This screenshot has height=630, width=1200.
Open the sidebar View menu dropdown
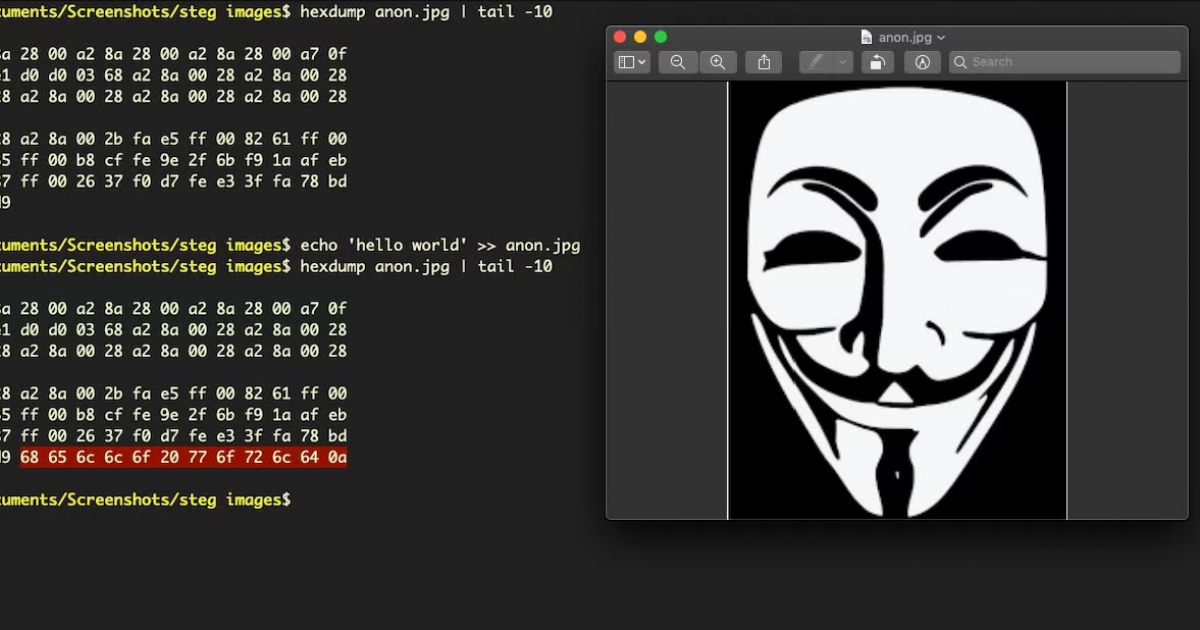click(x=632, y=62)
